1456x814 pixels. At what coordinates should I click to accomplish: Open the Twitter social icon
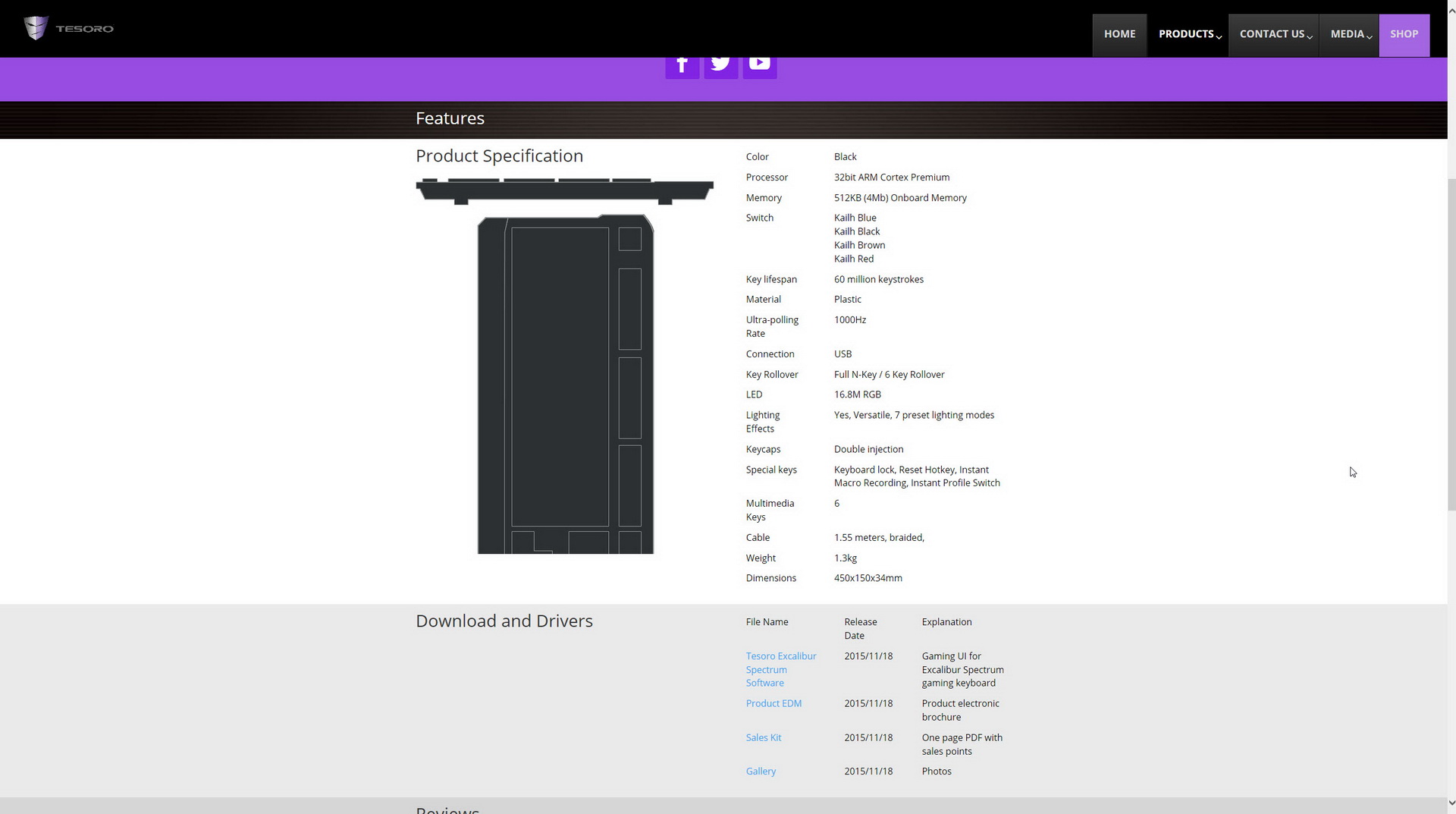[x=720, y=67]
